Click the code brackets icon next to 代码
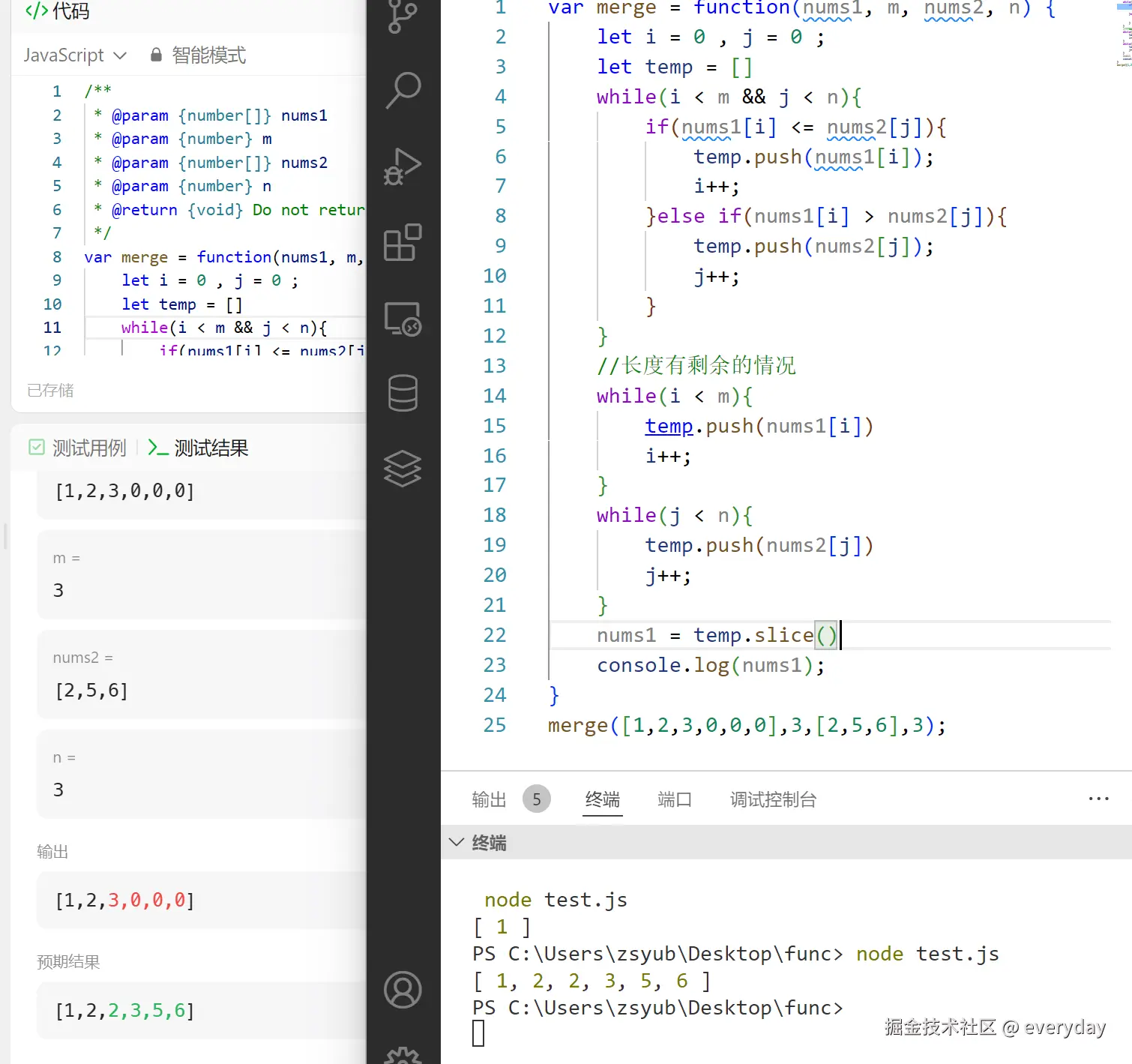 coord(36,10)
